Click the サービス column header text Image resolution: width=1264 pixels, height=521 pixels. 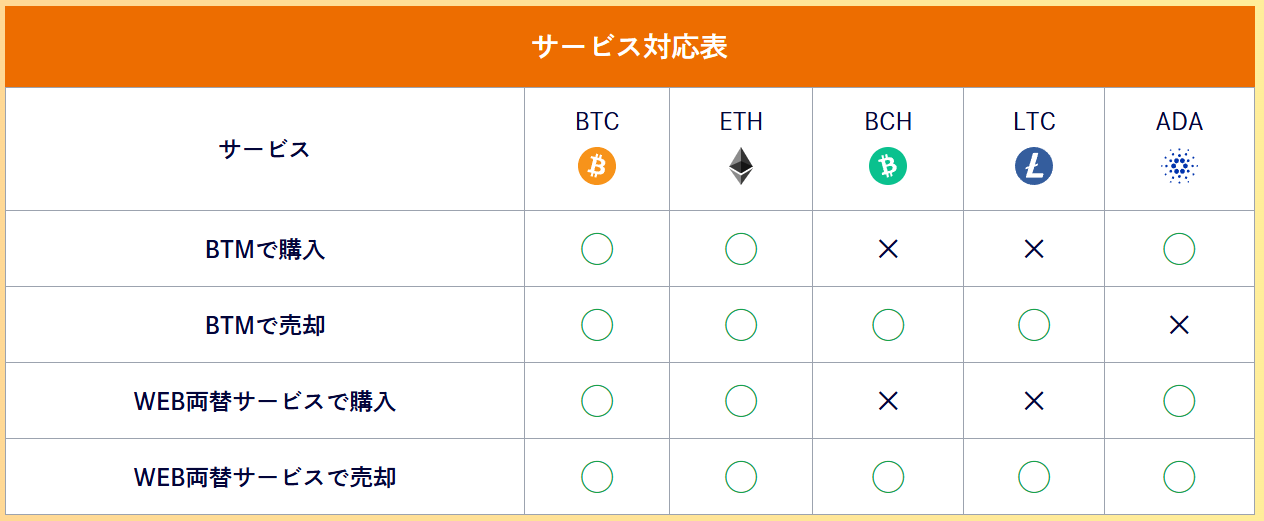[265, 150]
